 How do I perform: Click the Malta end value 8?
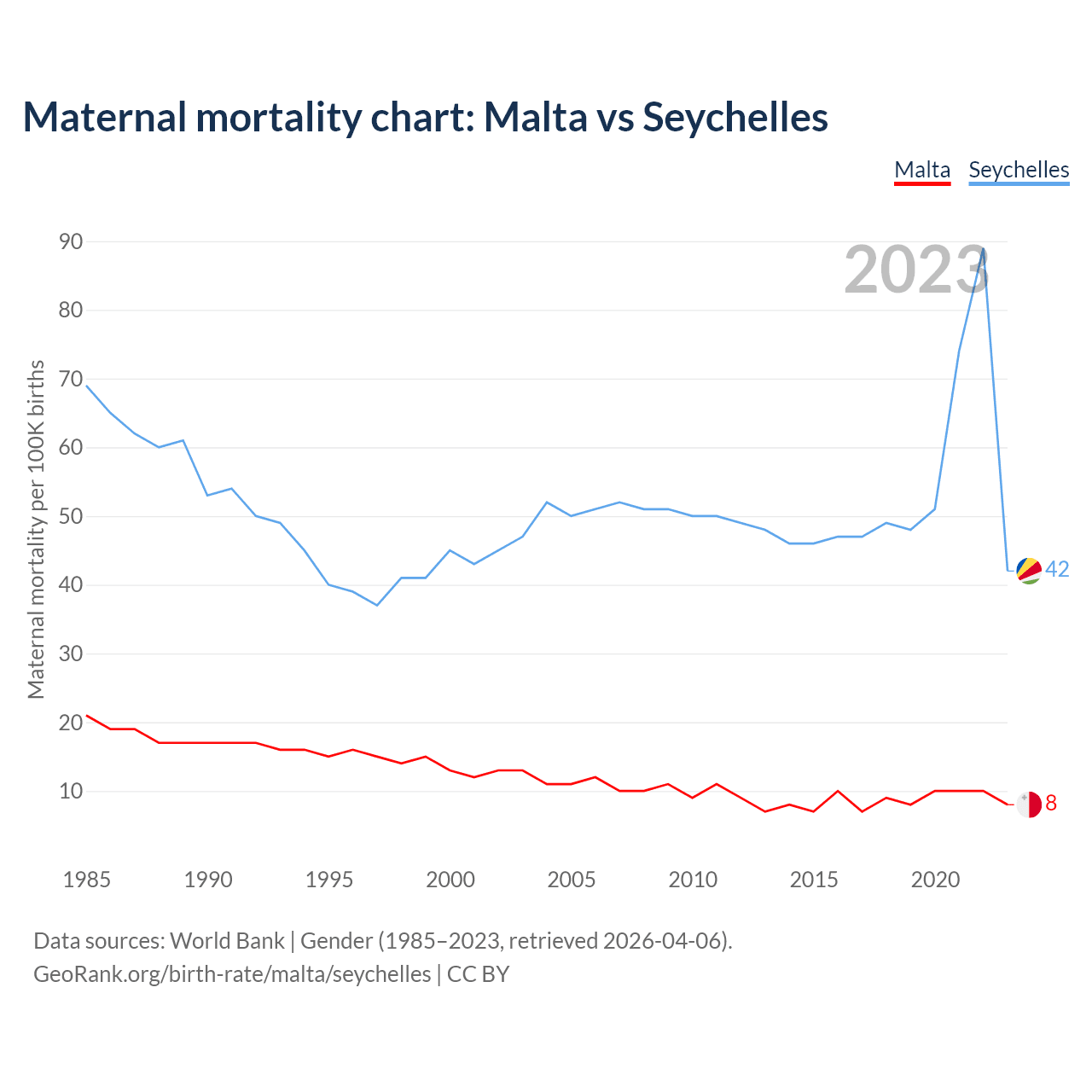pos(1051,803)
